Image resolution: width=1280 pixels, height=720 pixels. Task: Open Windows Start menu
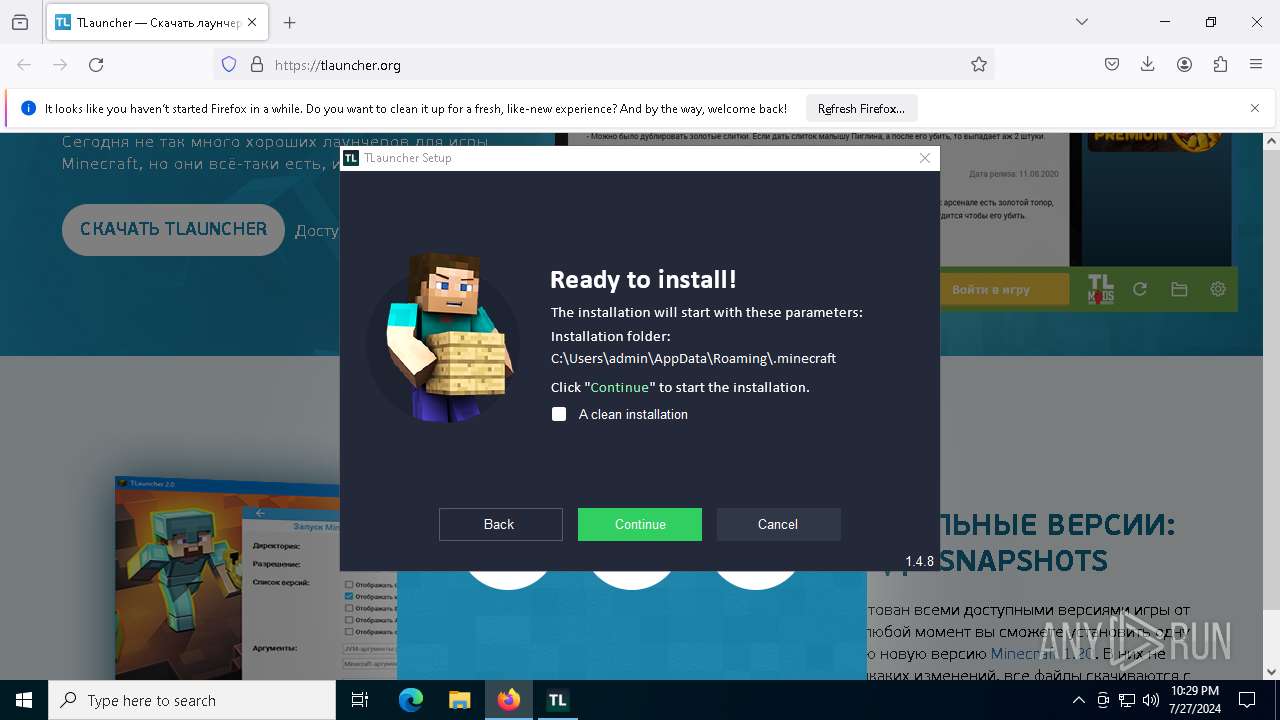pyautogui.click(x=24, y=700)
